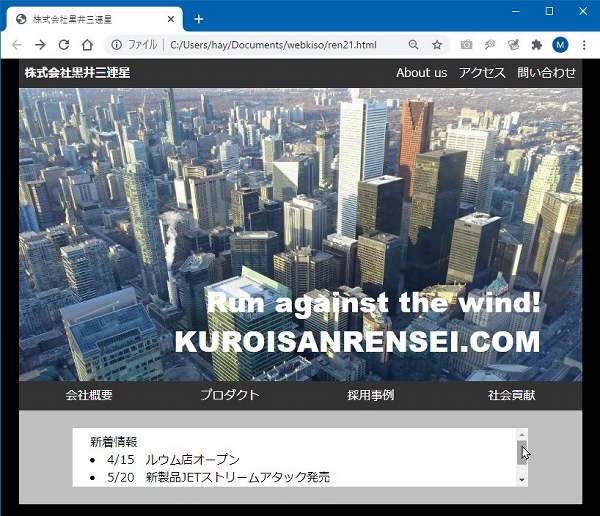Viewport: 600px width, 516px height.
Task: Close the 株式会社黒井三連星 tab
Action: tap(171, 19)
